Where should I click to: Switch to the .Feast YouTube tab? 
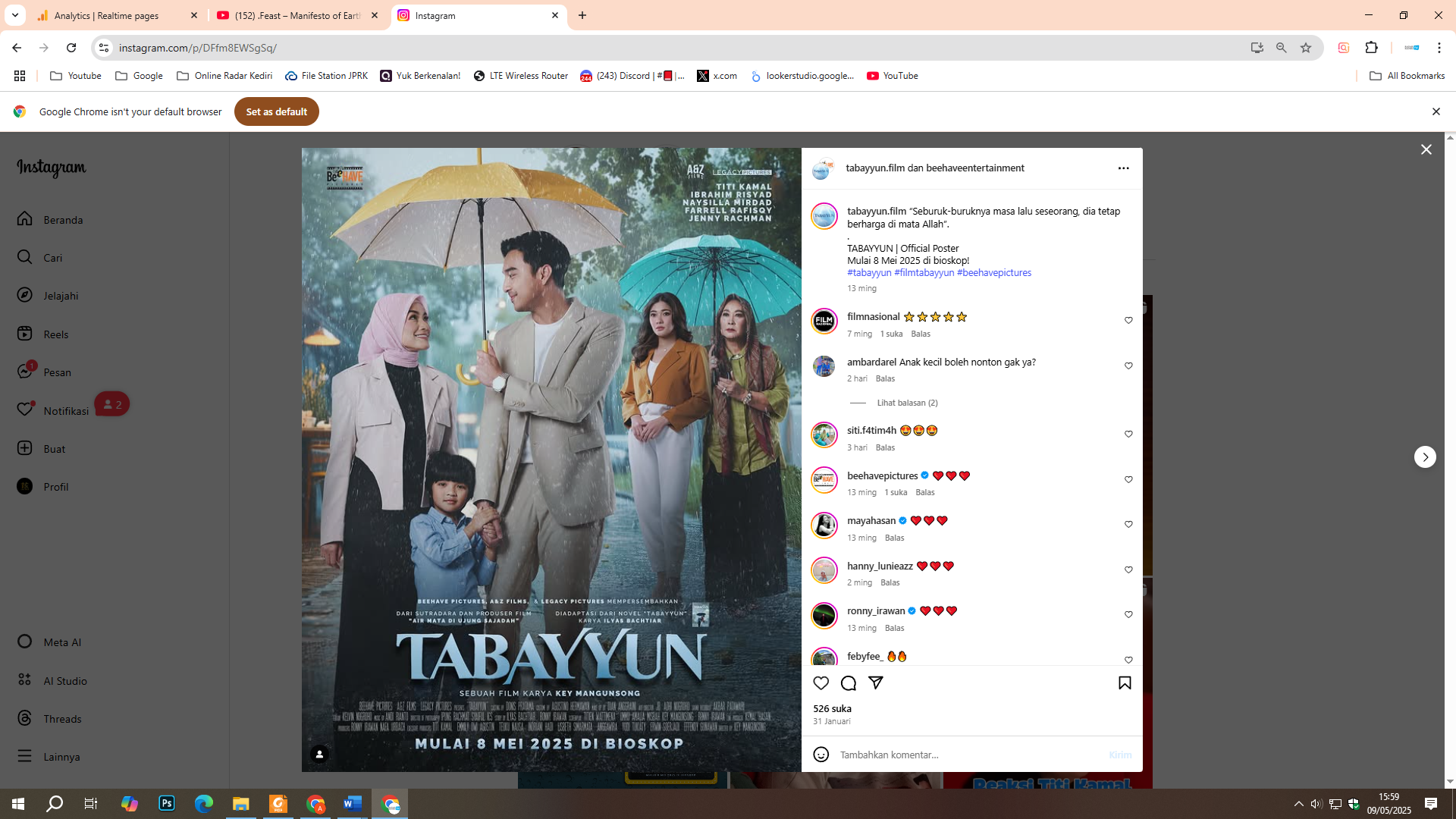point(298,15)
